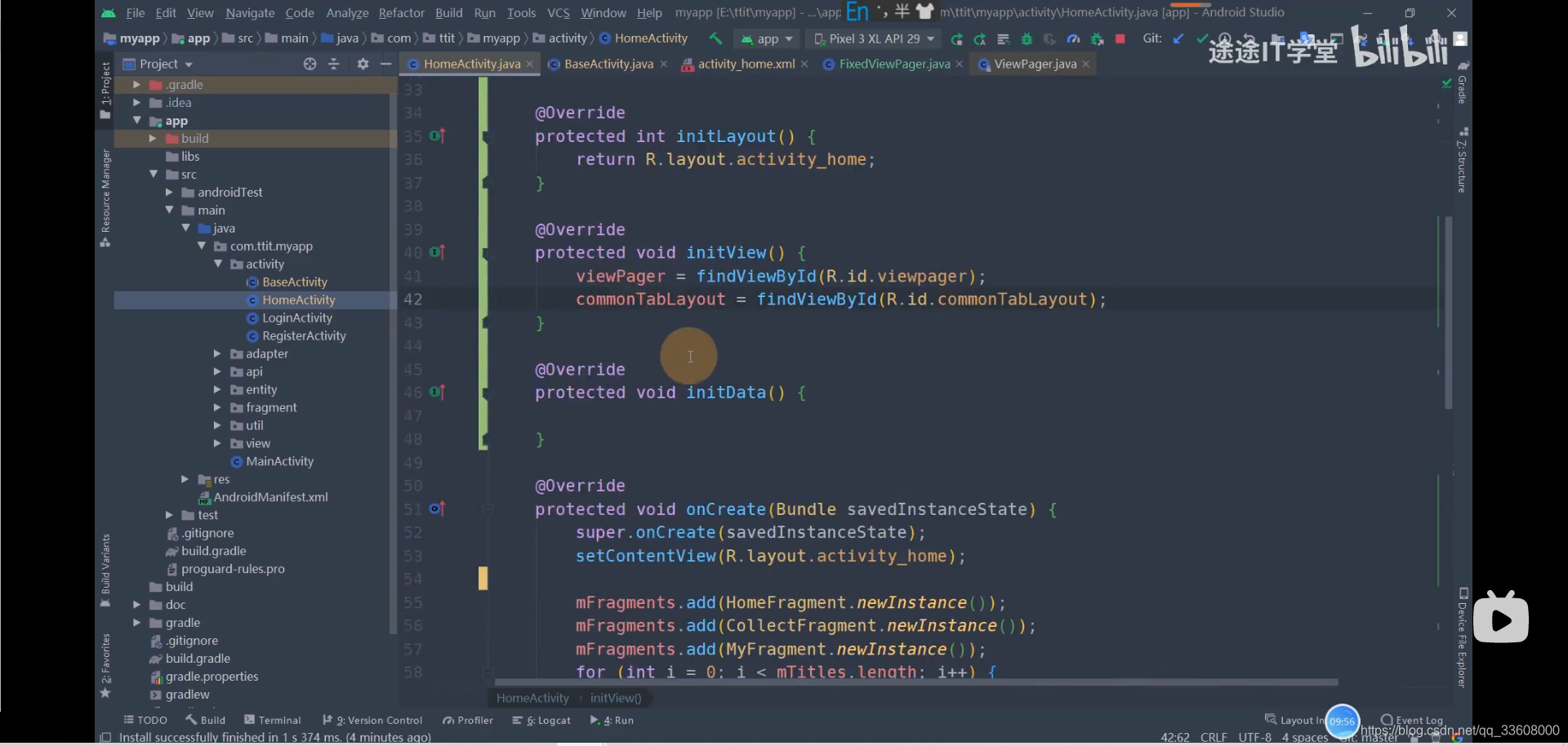The image size is (1568, 746).
Task: Hide the Project panel with minus icon
Action: pos(386,64)
